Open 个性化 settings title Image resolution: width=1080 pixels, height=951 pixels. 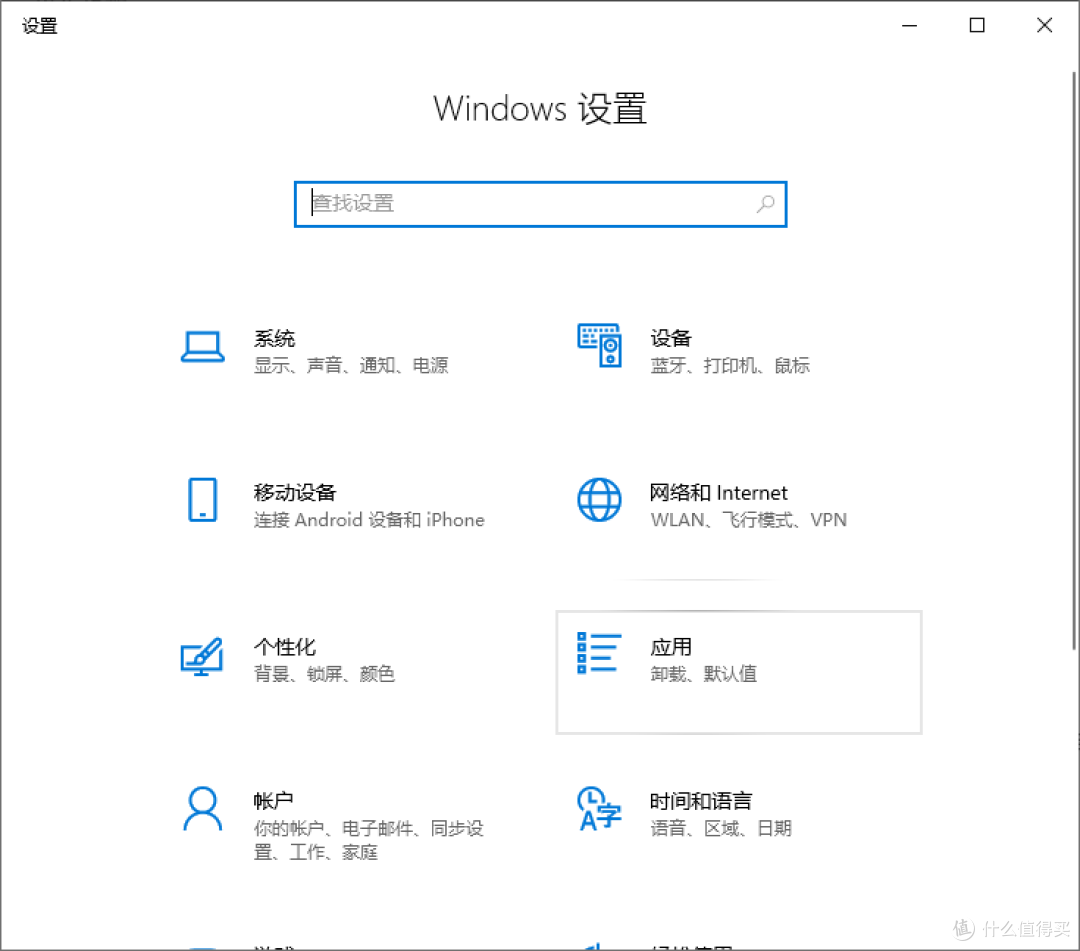[x=284, y=647]
